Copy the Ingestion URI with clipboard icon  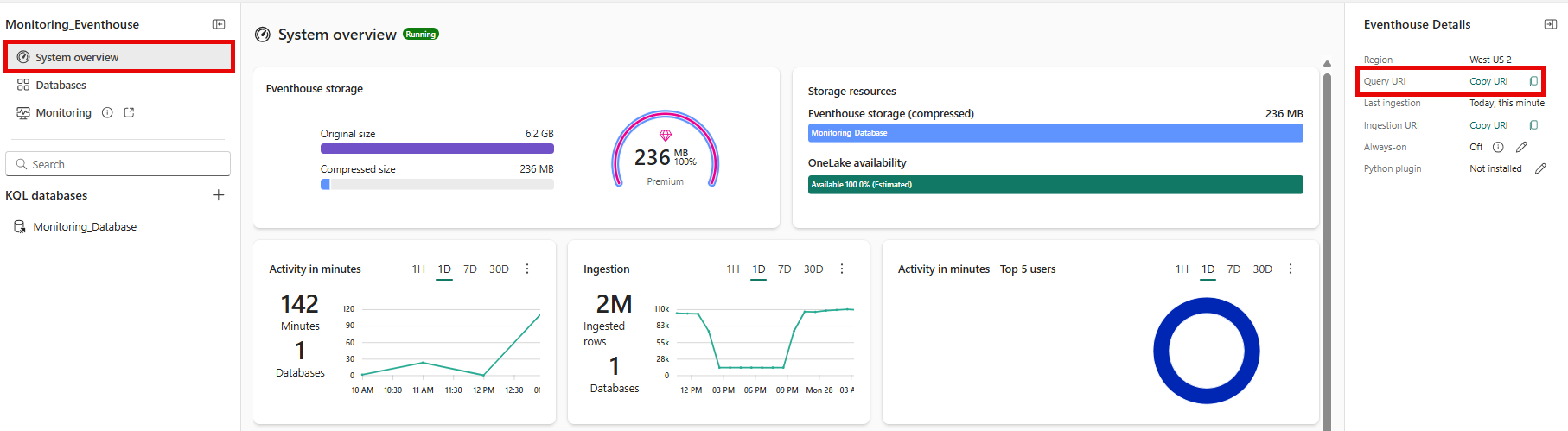click(x=1533, y=125)
